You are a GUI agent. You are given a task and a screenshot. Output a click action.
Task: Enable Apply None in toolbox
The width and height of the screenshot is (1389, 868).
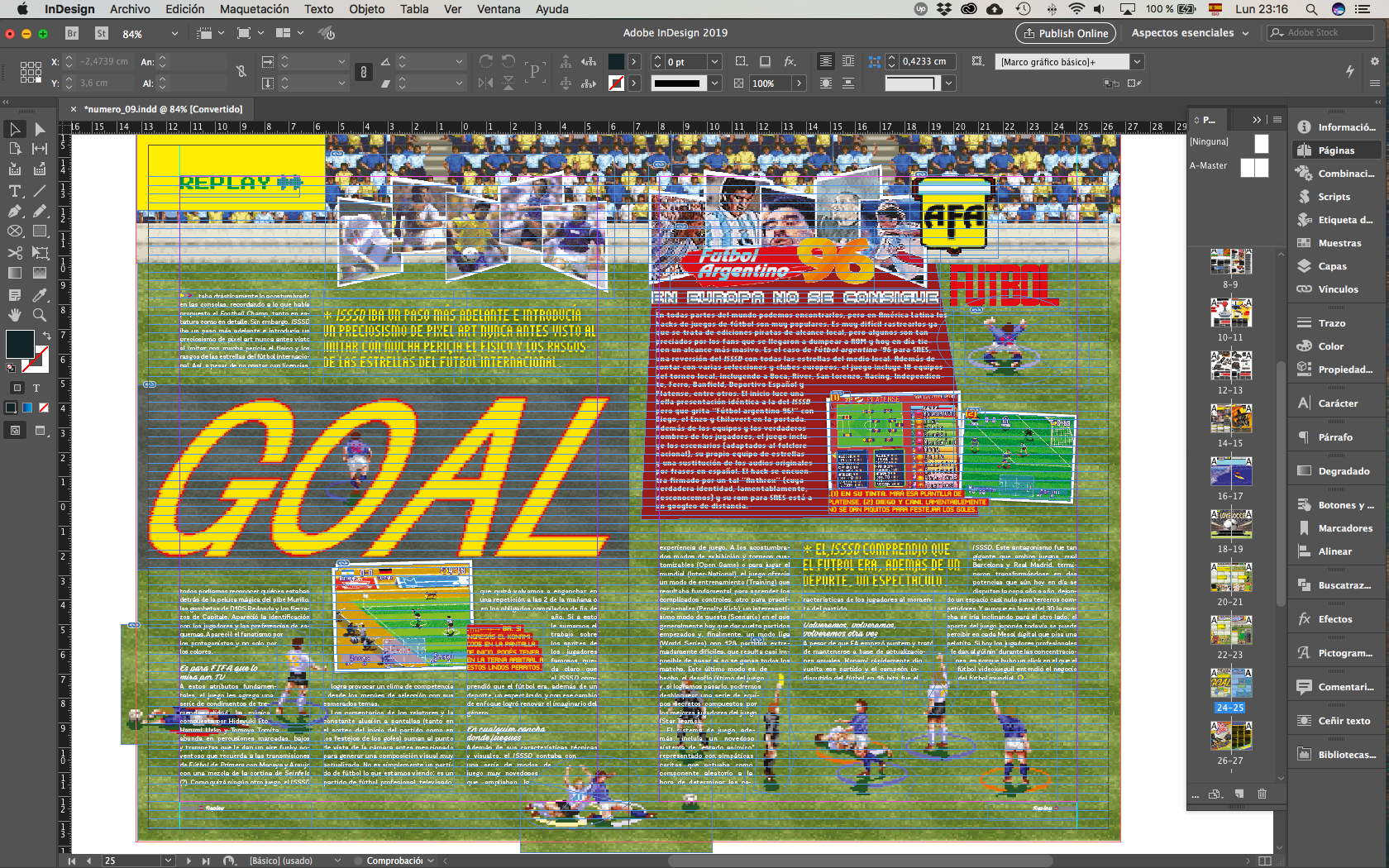tap(44, 408)
